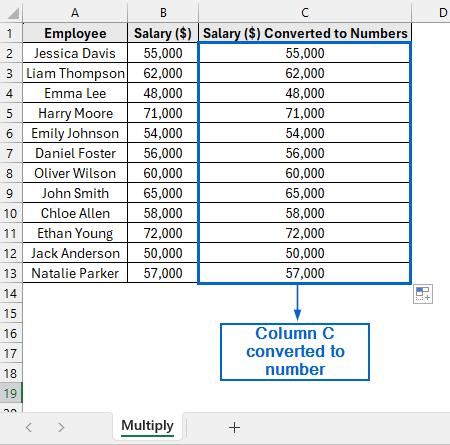This screenshot has width=450, height=445.
Task: Click 54,000 in column C
Action: (x=305, y=133)
